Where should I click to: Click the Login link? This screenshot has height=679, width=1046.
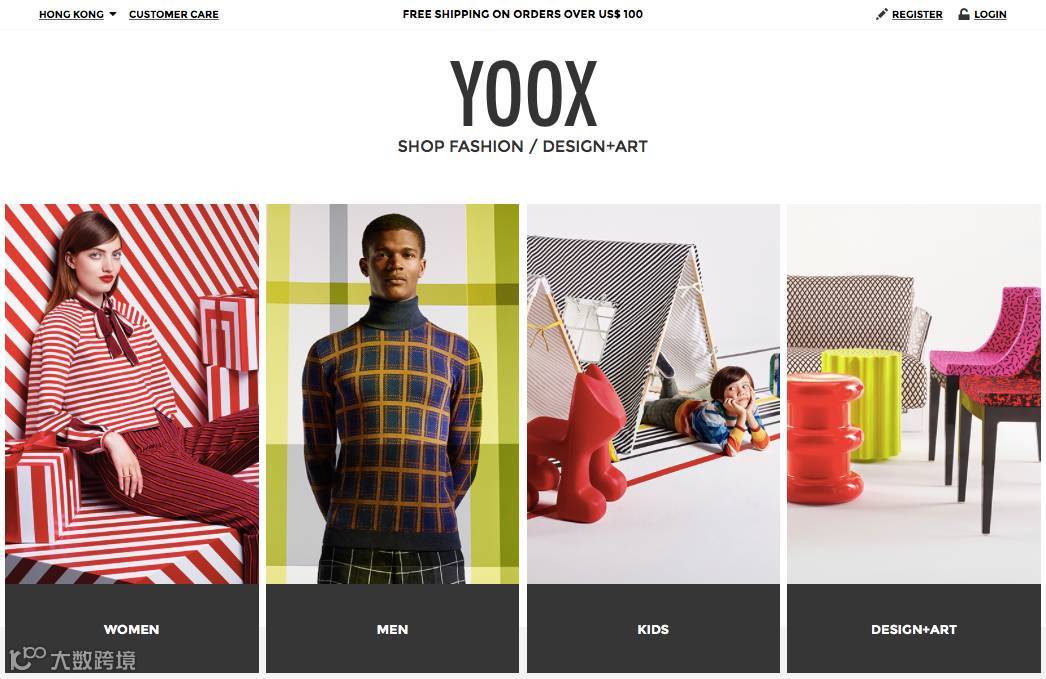990,14
